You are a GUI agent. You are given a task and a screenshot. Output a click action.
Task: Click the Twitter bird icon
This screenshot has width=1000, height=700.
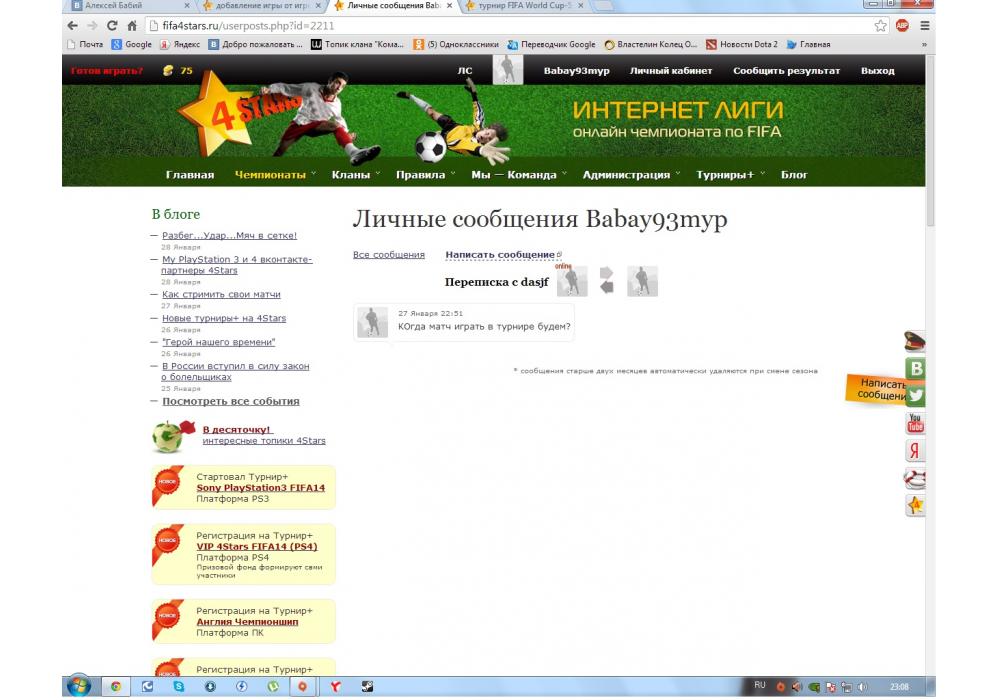[915, 396]
